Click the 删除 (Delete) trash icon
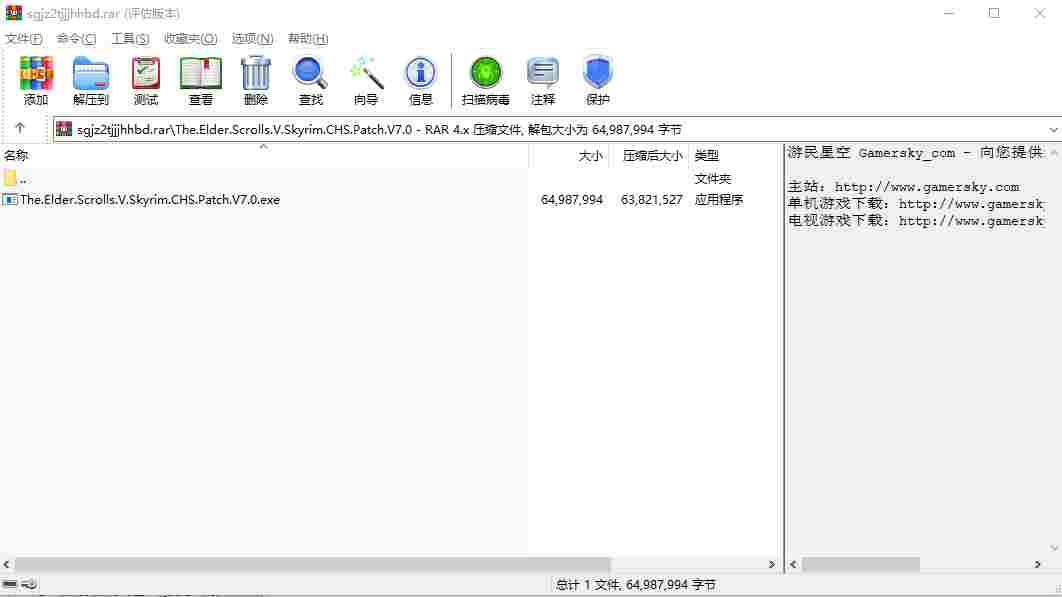This screenshot has height=597, width=1062. (255, 73)
